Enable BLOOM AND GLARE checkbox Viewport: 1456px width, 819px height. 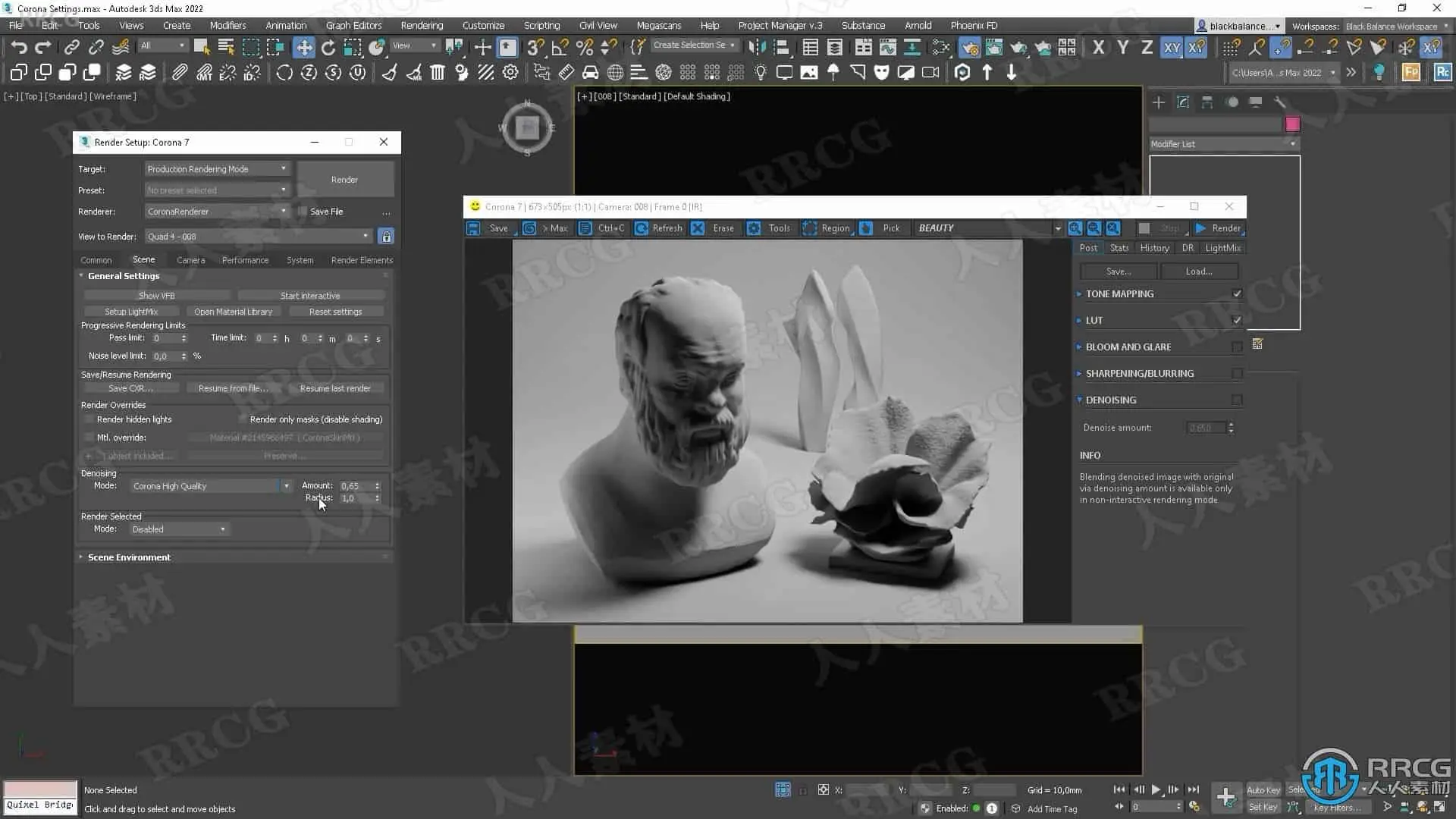point(1237,347)
